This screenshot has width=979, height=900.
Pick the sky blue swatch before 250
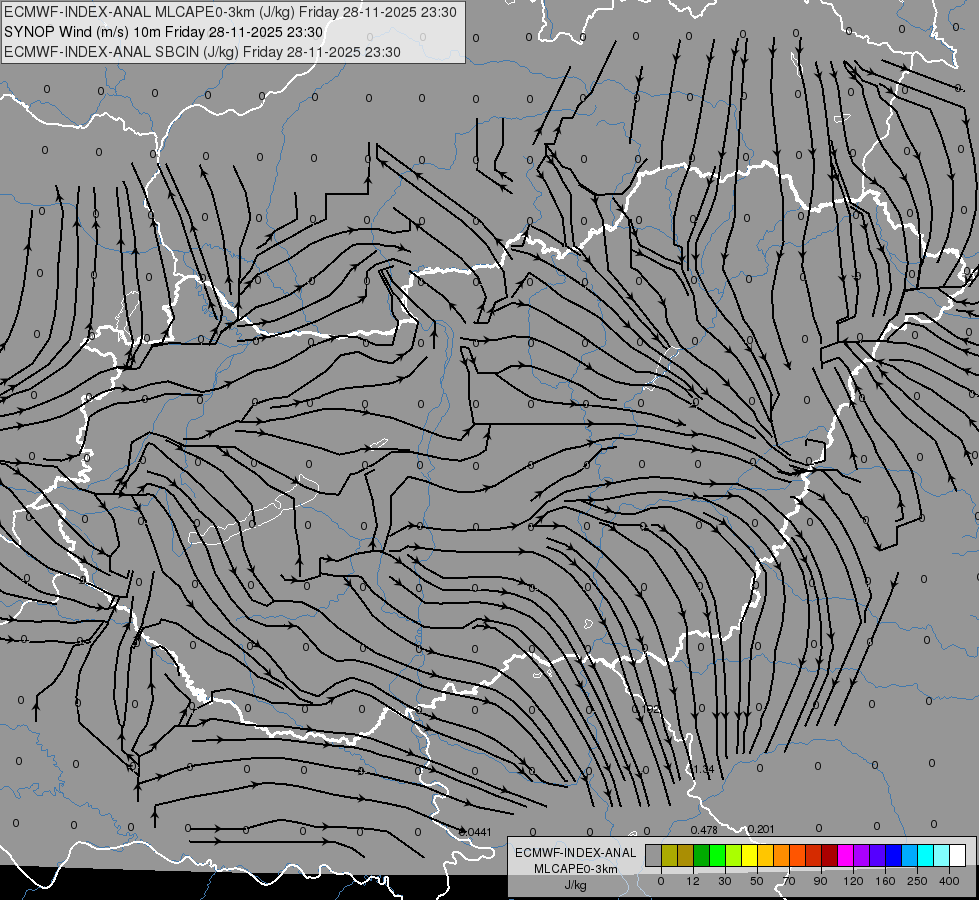[x=910, y=855]
